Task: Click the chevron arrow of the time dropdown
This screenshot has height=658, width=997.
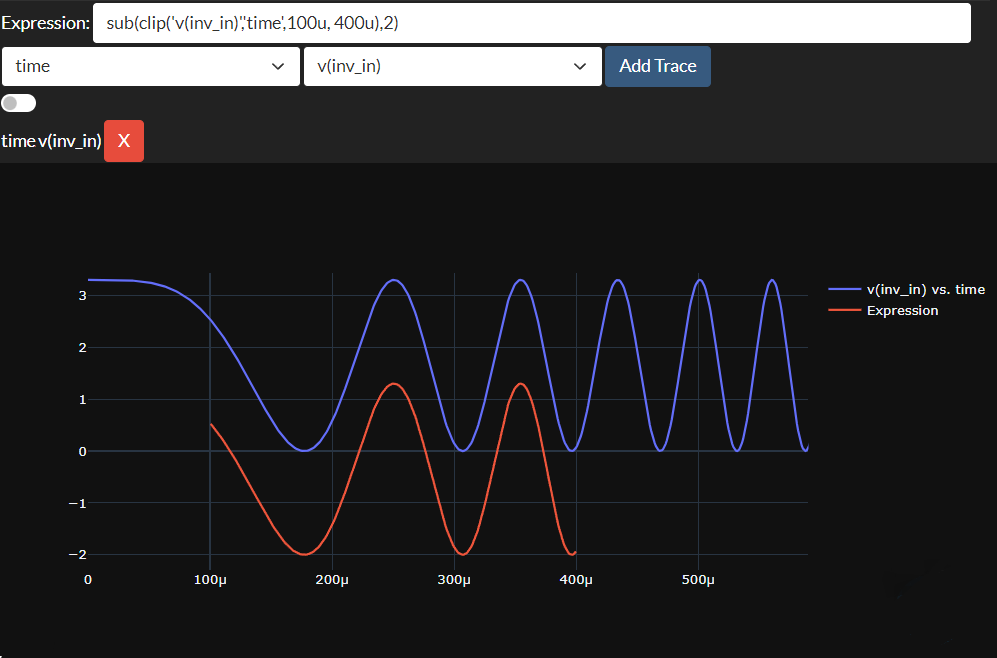Action: [278, 66]
